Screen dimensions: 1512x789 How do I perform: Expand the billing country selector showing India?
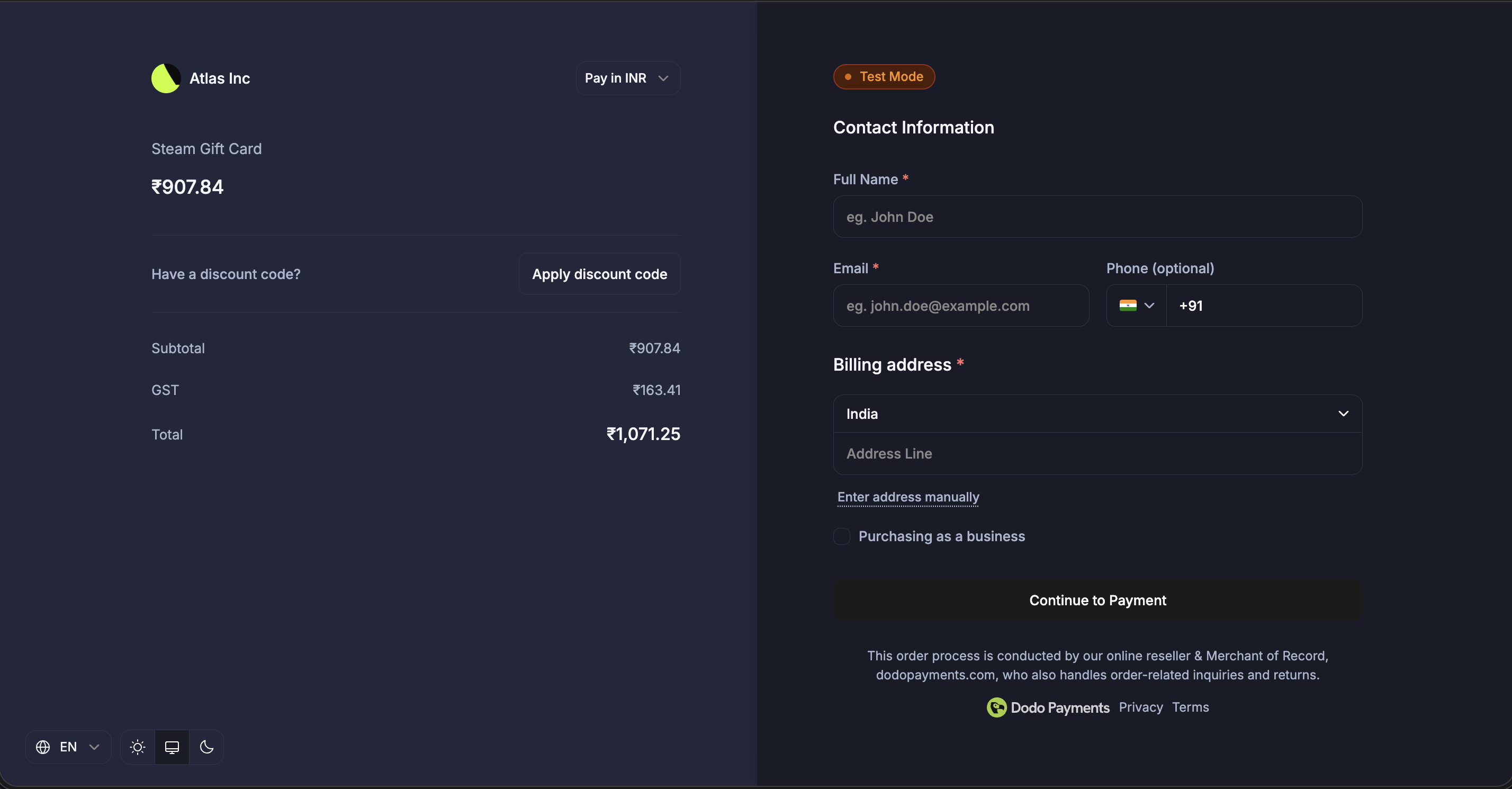click(1096, 413)
